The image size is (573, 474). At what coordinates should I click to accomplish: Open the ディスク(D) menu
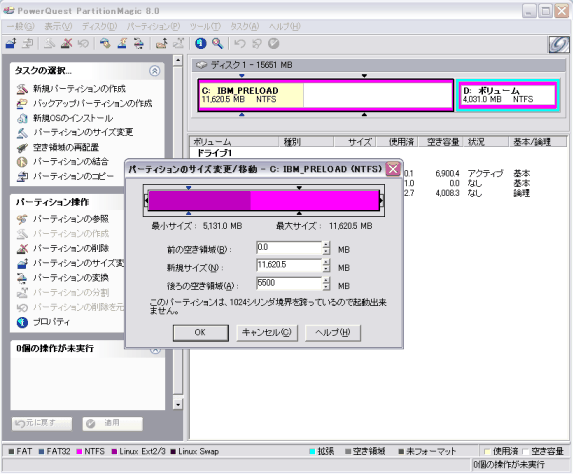coord(99,26)
